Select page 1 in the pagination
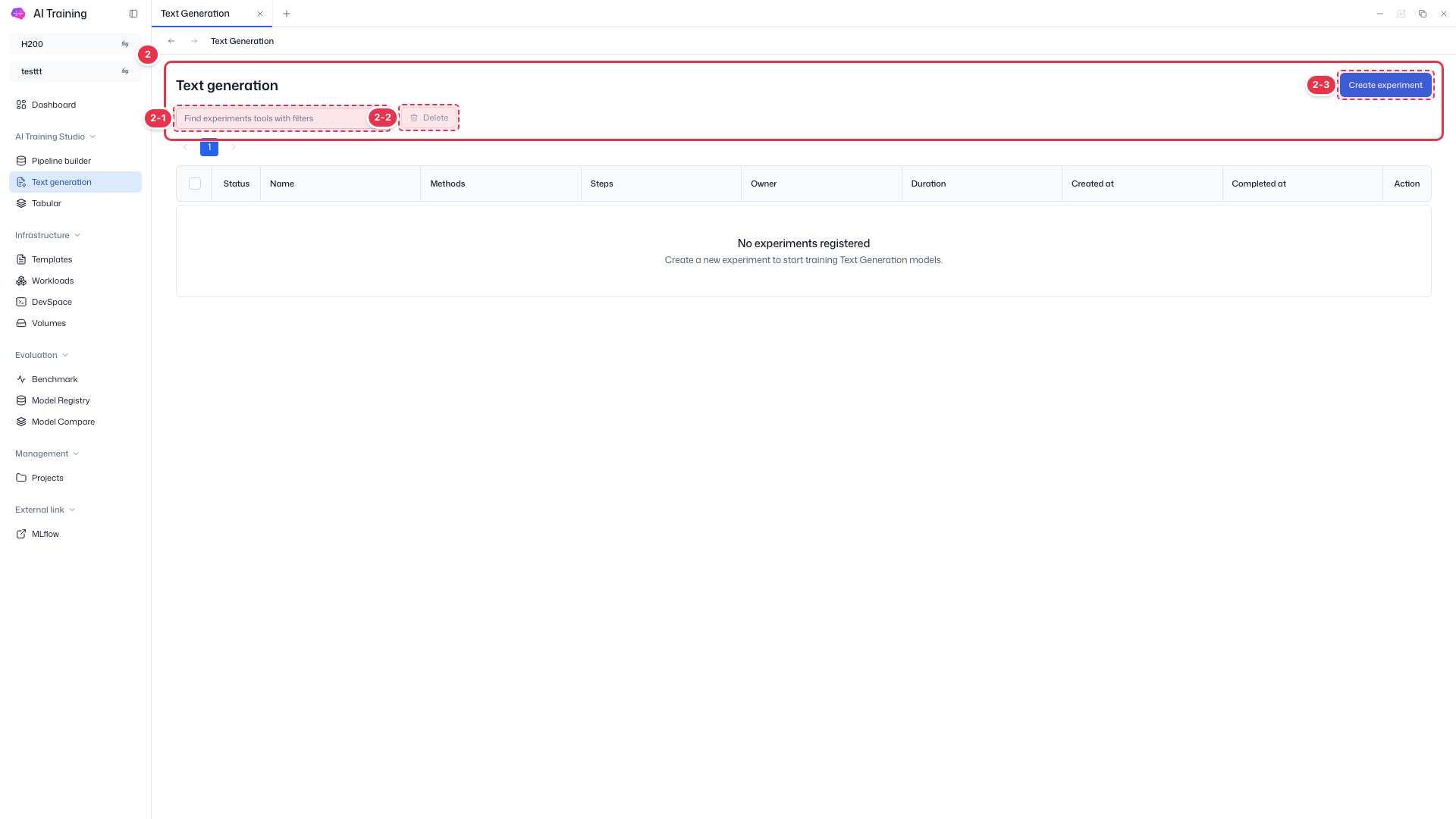This screenshot has width=1456, height=819. [x=209, y=147]
